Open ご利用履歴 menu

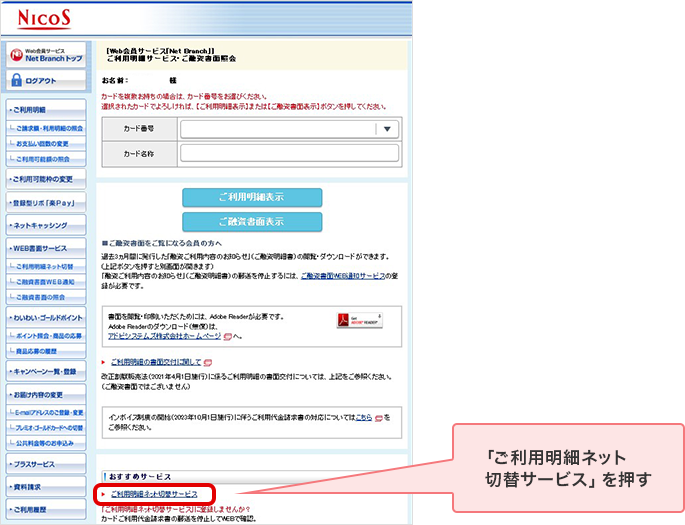(46, 509)
